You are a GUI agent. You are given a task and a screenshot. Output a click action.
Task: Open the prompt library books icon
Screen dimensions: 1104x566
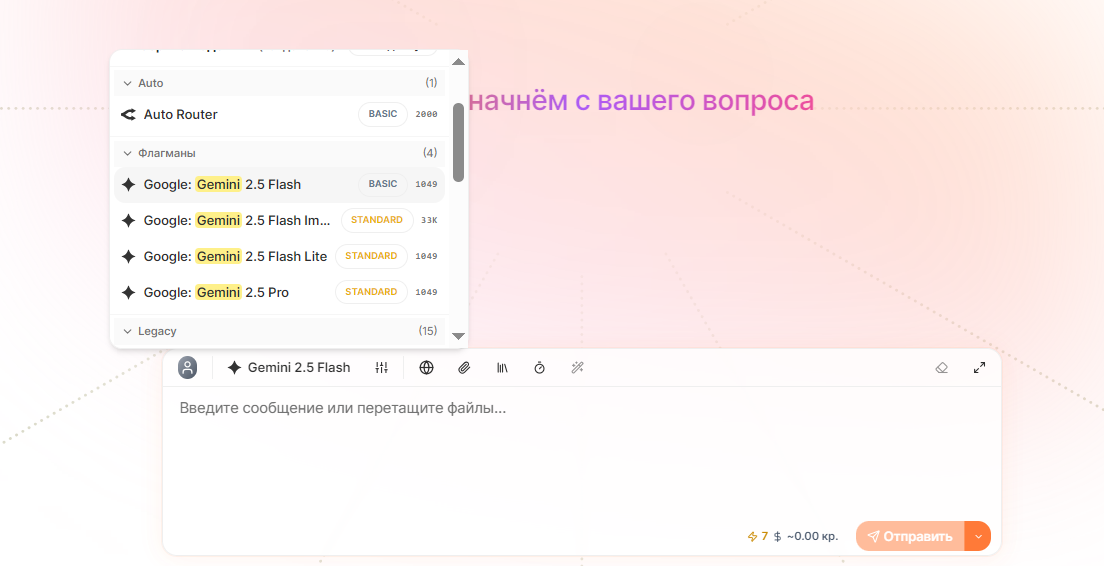pyautogui.click(x=502, y=367)
